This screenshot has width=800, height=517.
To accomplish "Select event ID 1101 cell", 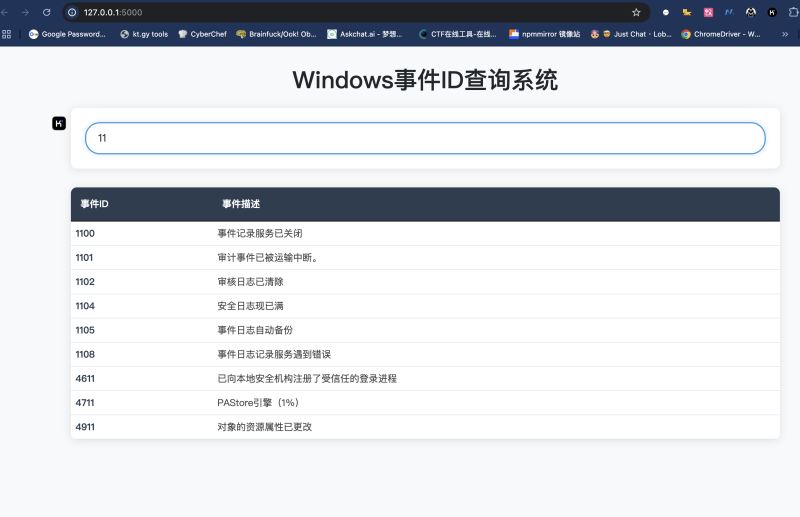I will point(84,257).
